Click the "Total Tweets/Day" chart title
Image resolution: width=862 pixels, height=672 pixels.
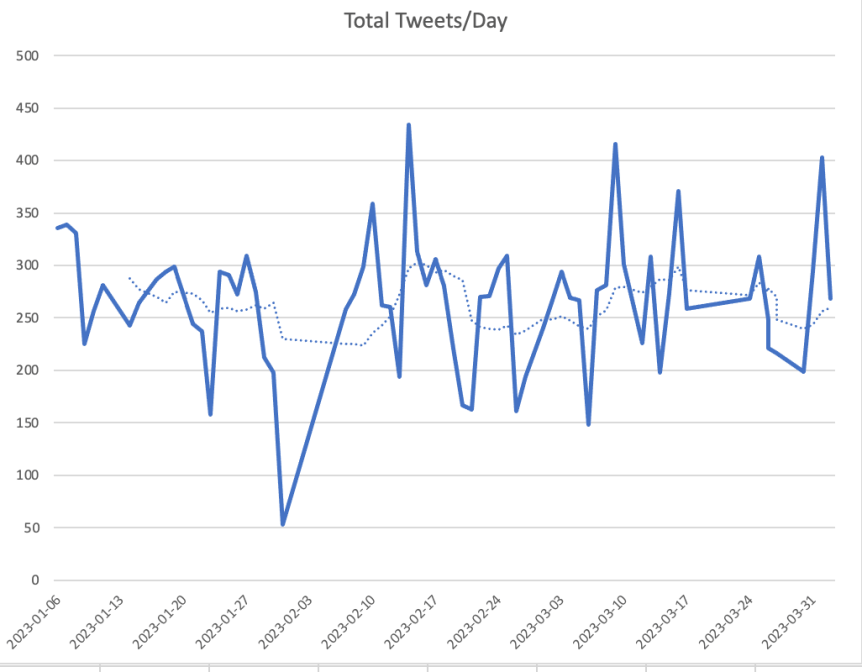[x=425, y=21]
